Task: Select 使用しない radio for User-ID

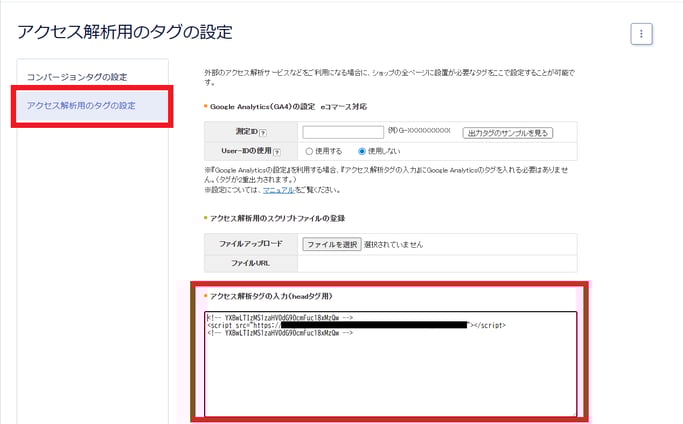Action: coord(362,151)
